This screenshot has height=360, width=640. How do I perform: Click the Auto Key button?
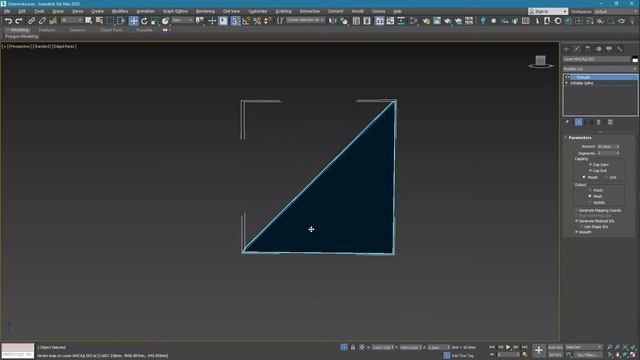555,347
